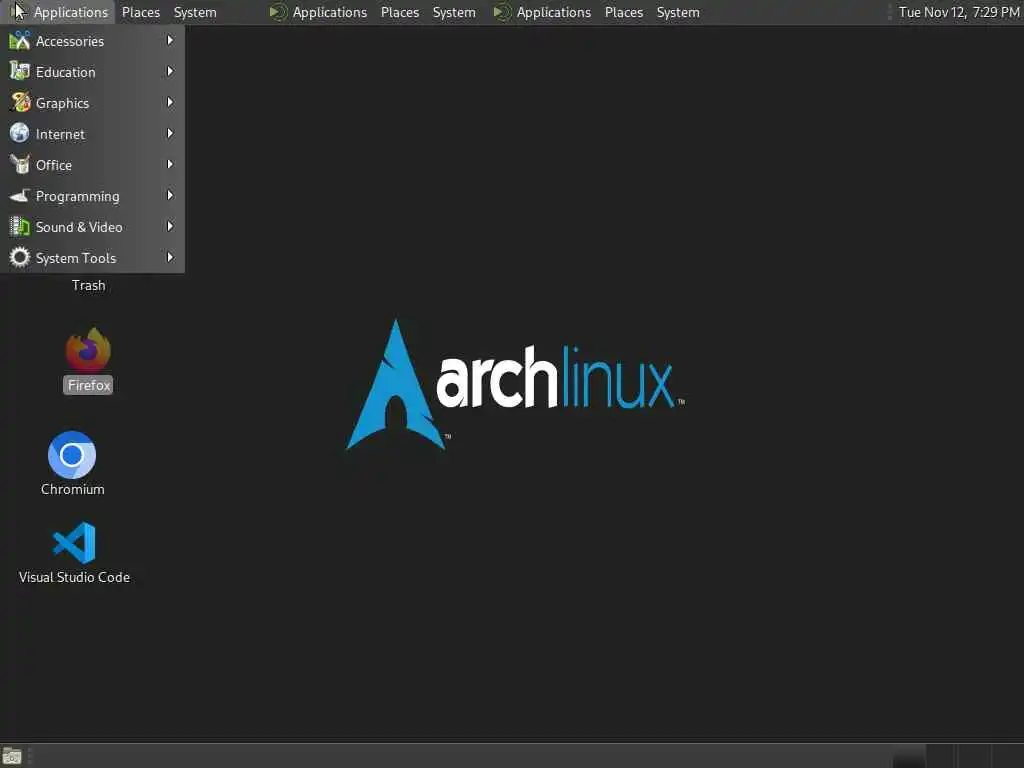Image resolution: width=1024 pixels, height=768 pixels.
Task: Select the Firefox desktop icon
Action: 88,360
